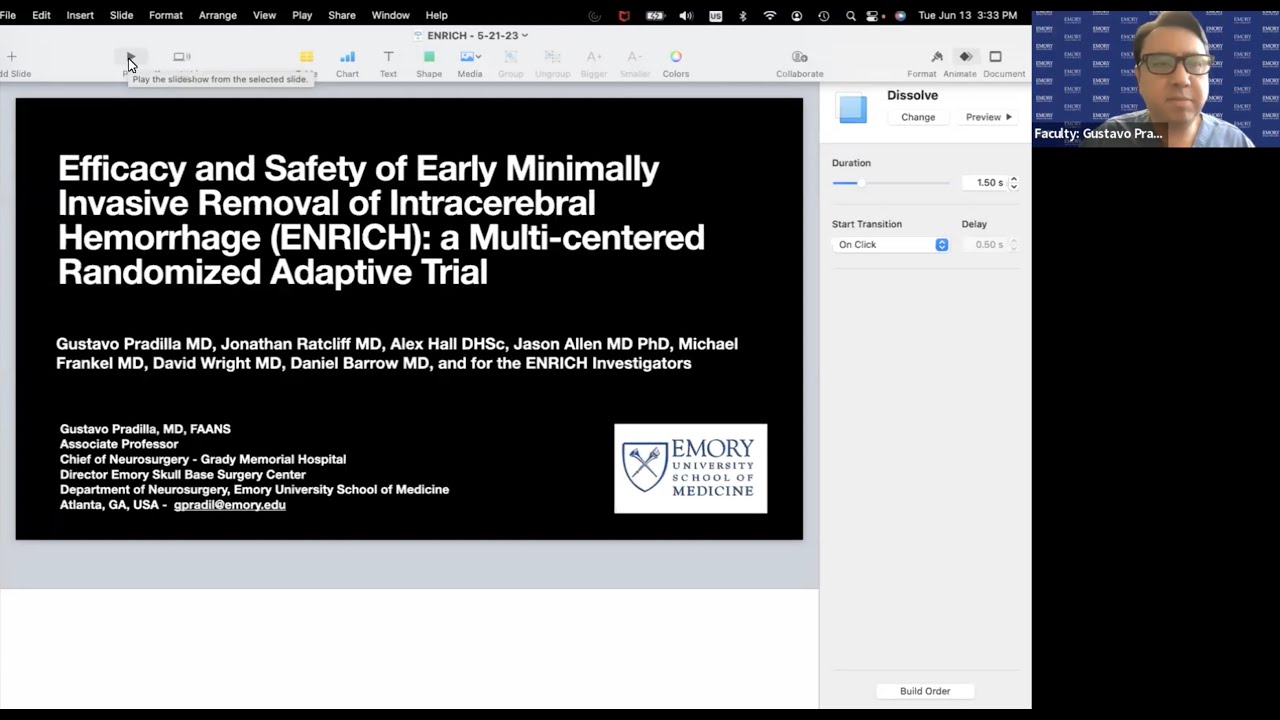Viewport: 1280px width, 720px height.
Task: Click the Build Order button
Action: pyautogui.click(x=925, y=691)
